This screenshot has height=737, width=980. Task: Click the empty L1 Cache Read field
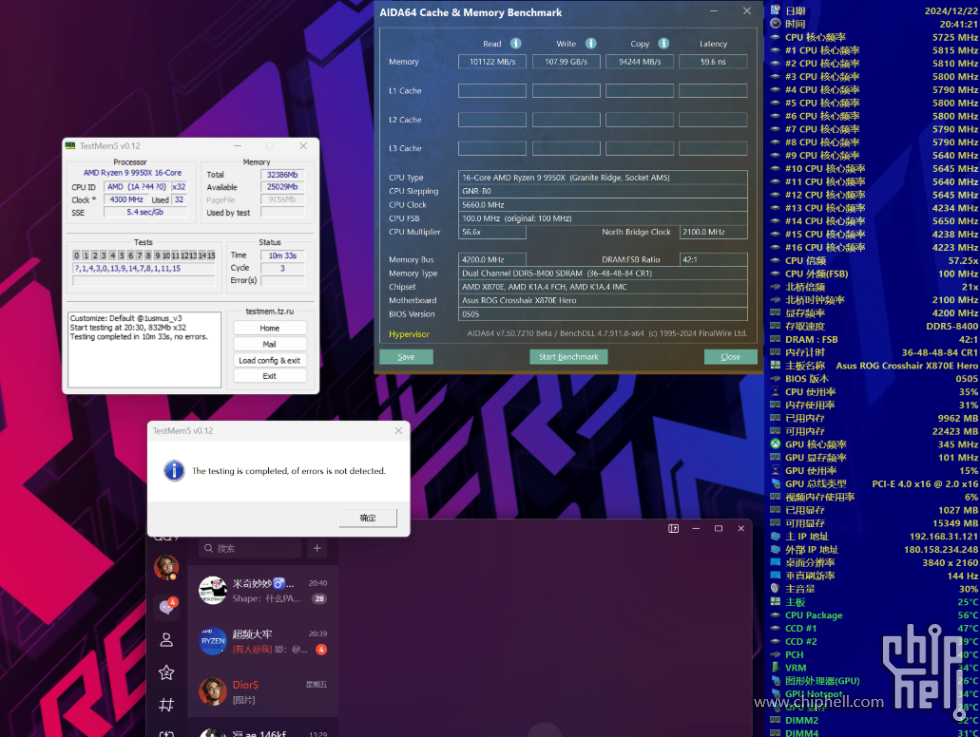pos(492,91)
